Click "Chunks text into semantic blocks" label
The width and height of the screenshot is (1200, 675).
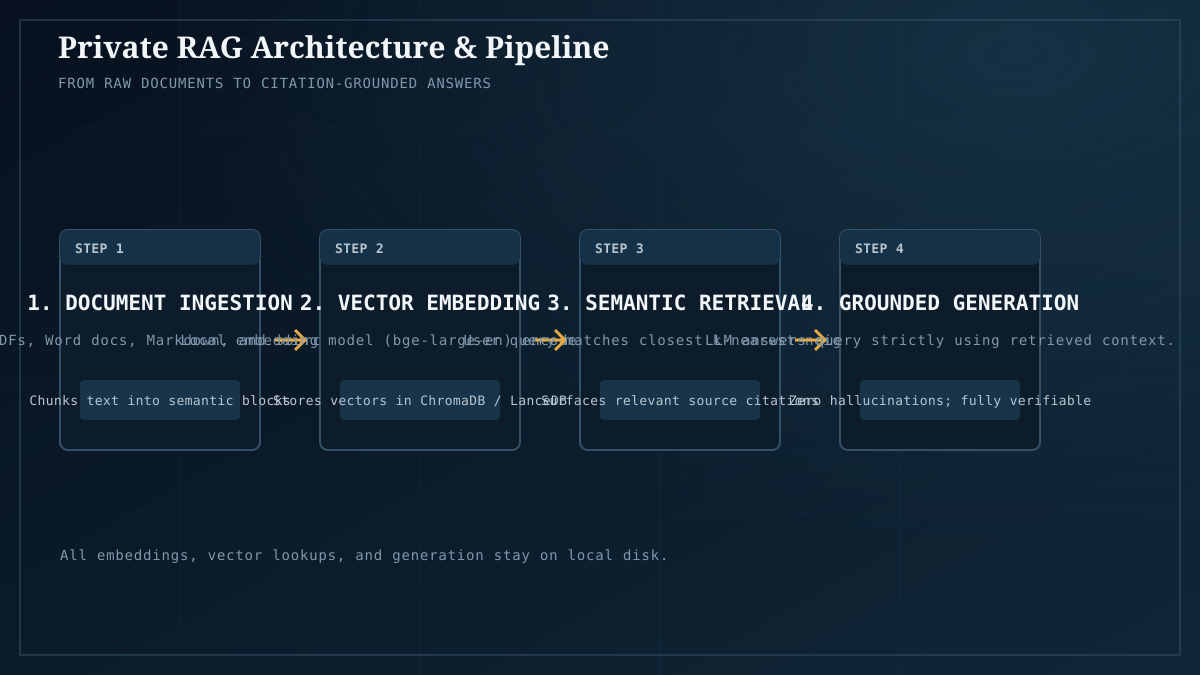coord(160,400)
